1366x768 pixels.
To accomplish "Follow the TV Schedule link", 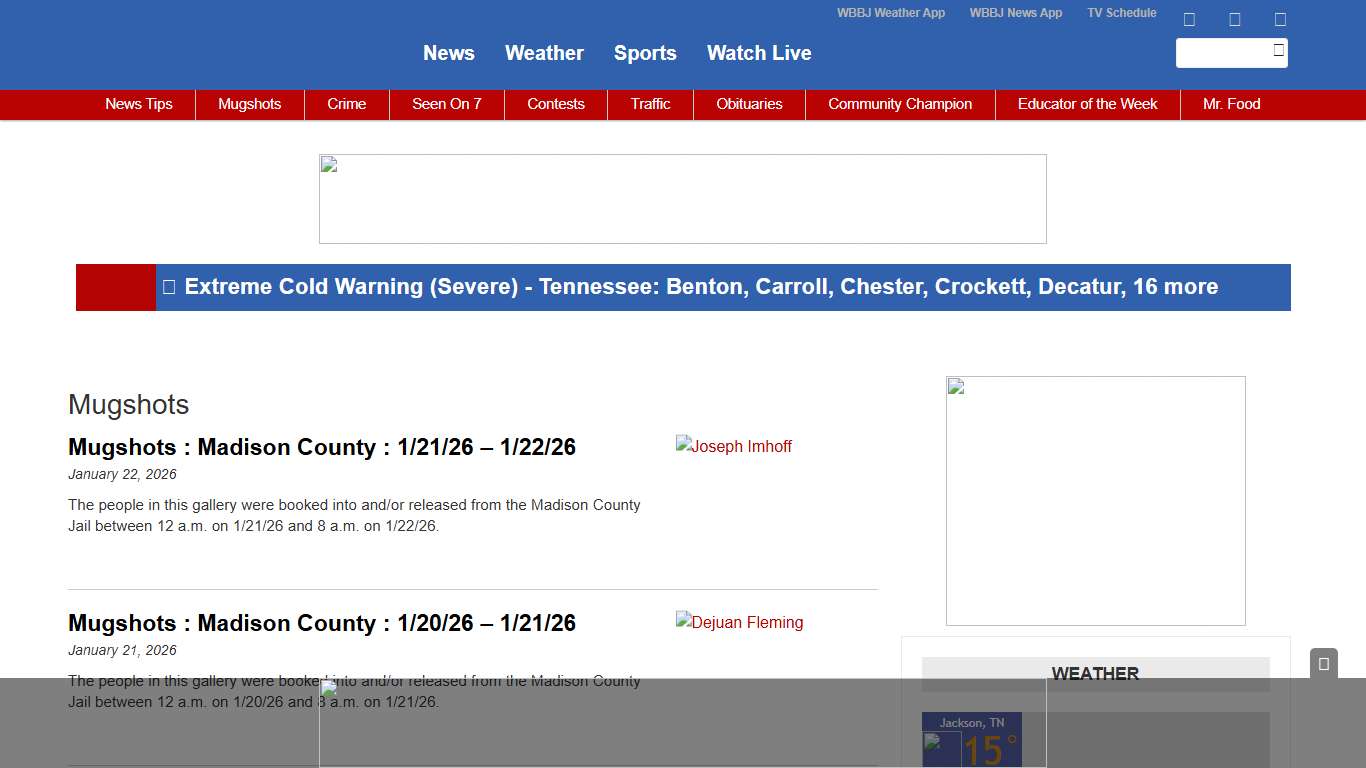I will [x=1121, y=13].
